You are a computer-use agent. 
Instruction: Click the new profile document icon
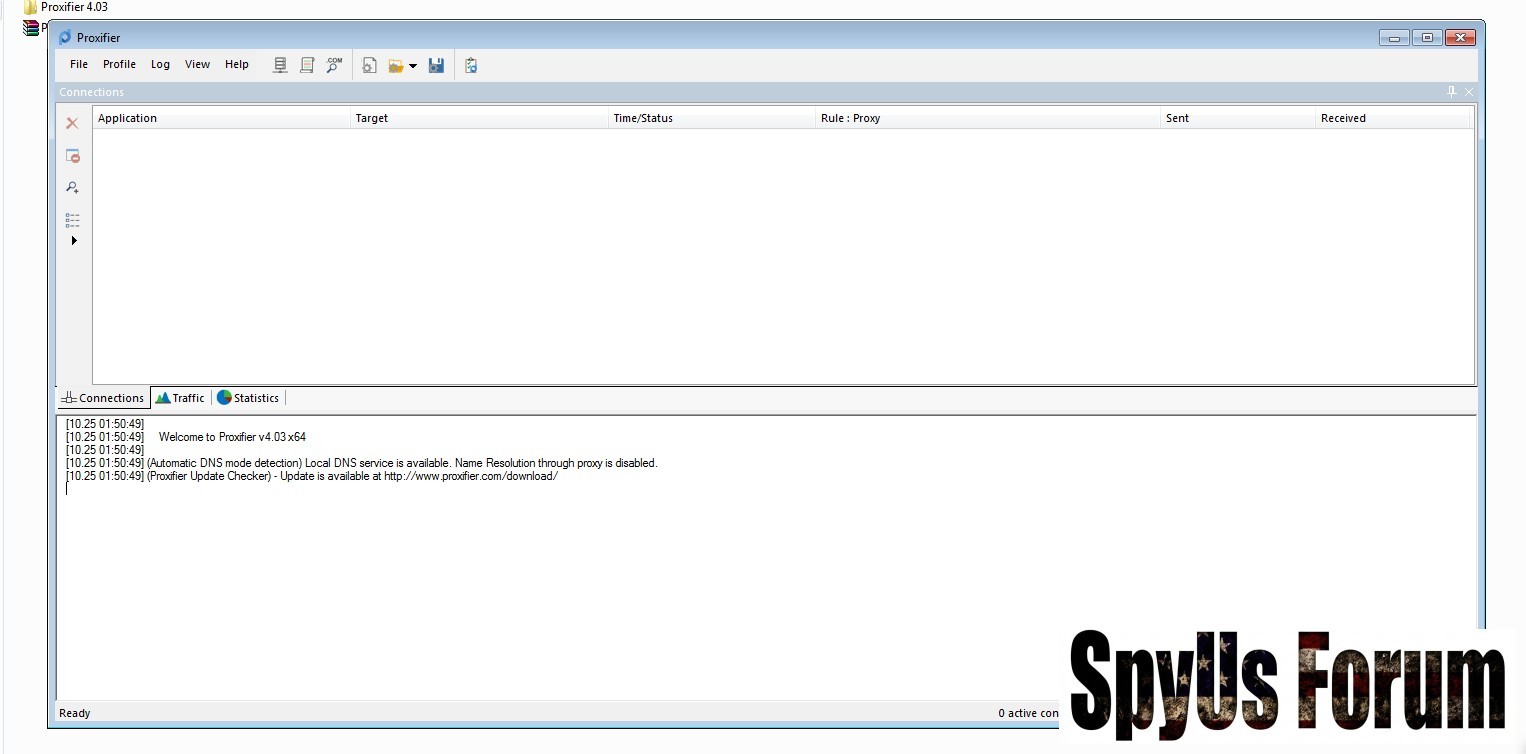(x=369, y=65)
